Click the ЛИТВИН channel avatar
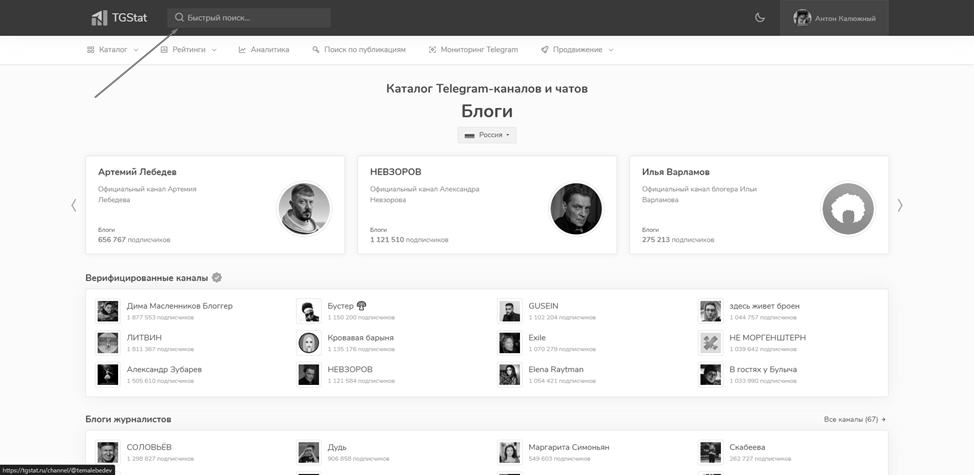 tap(107, 343)
